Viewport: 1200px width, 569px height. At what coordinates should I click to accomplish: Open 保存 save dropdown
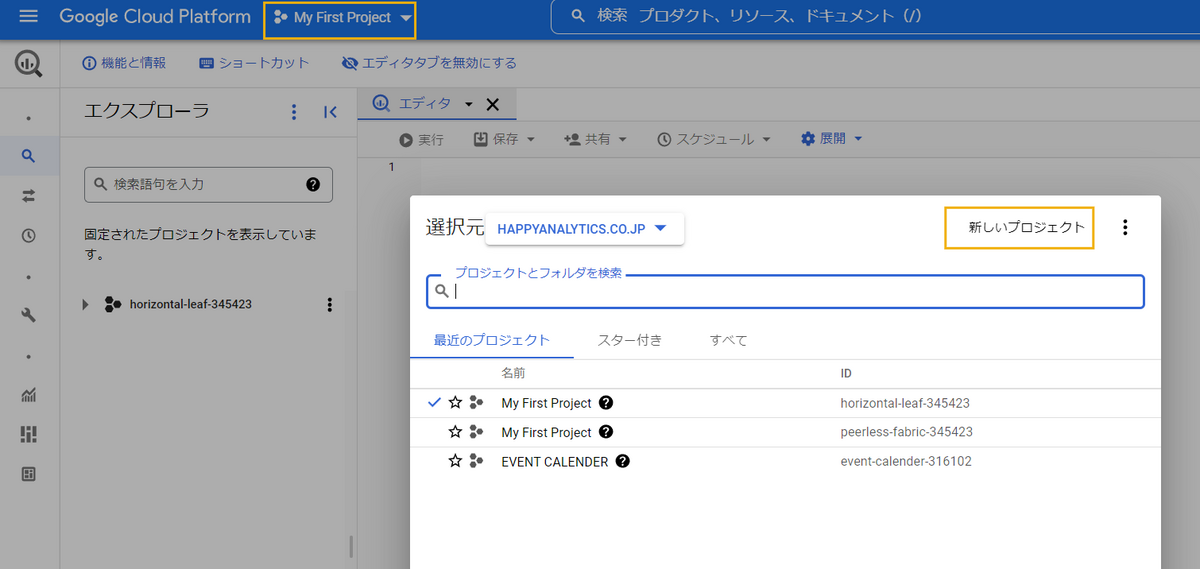pyautogui.click(x=505, y=139)
